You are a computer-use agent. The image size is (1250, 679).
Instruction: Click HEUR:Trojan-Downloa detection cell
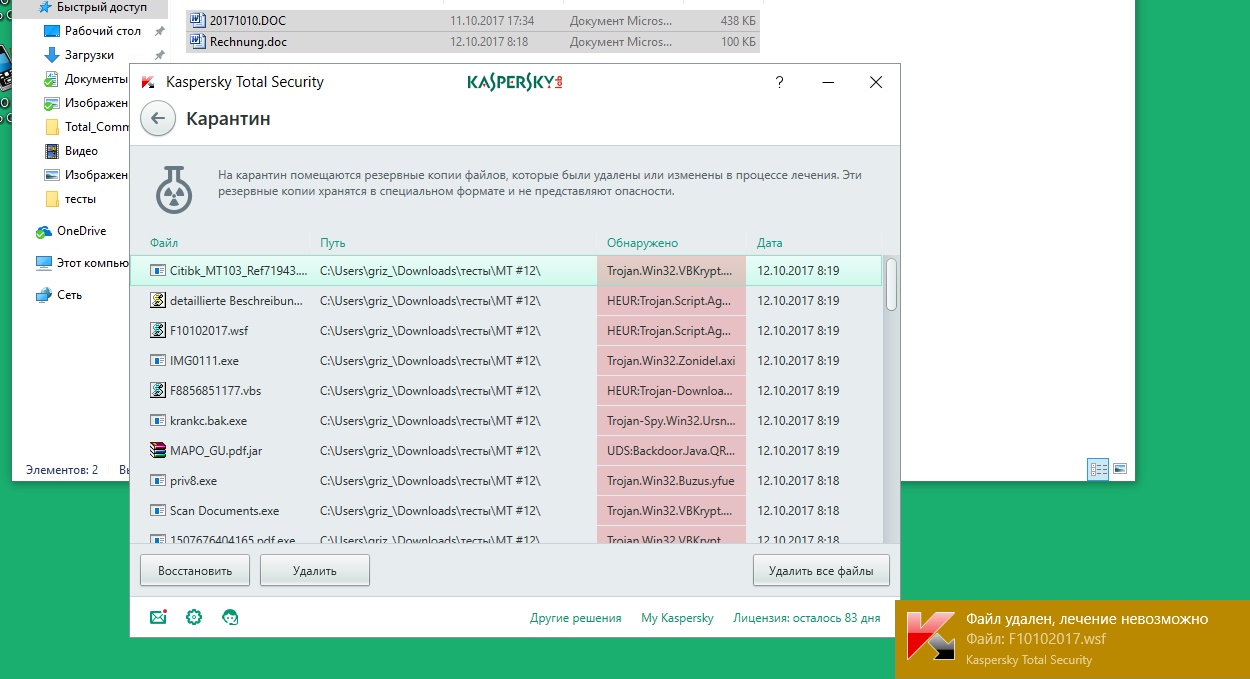click(x=671, y=390)
